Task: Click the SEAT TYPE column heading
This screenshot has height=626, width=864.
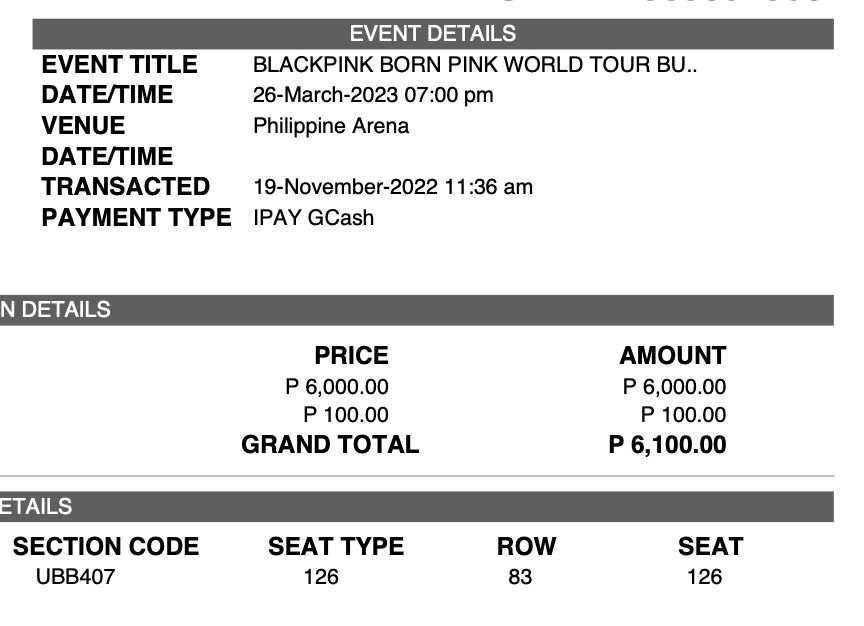Action: (x=336, y=547)
